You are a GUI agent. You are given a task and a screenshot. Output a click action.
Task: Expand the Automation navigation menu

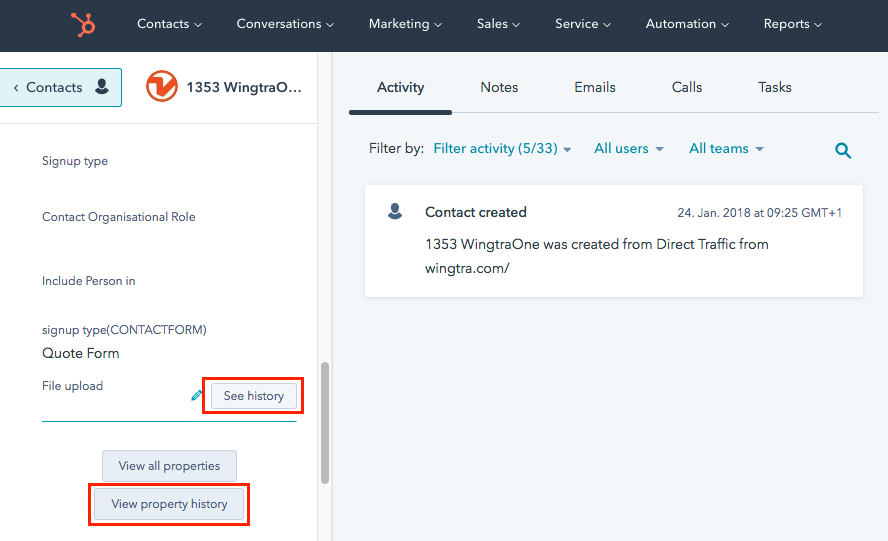tap(687, 24)
